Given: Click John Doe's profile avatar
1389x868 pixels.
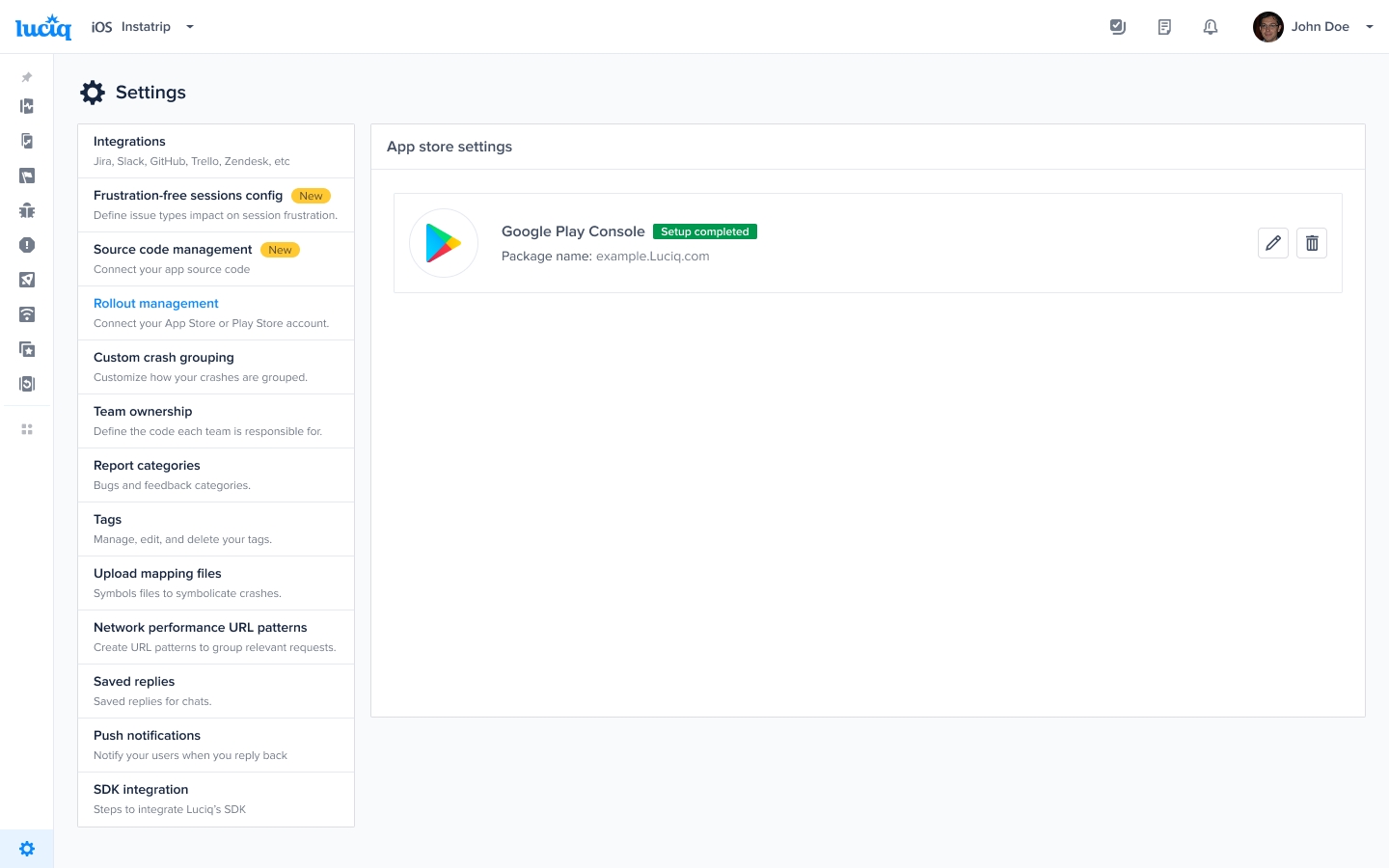Looking at the screenshot, I should point(1267,27).
